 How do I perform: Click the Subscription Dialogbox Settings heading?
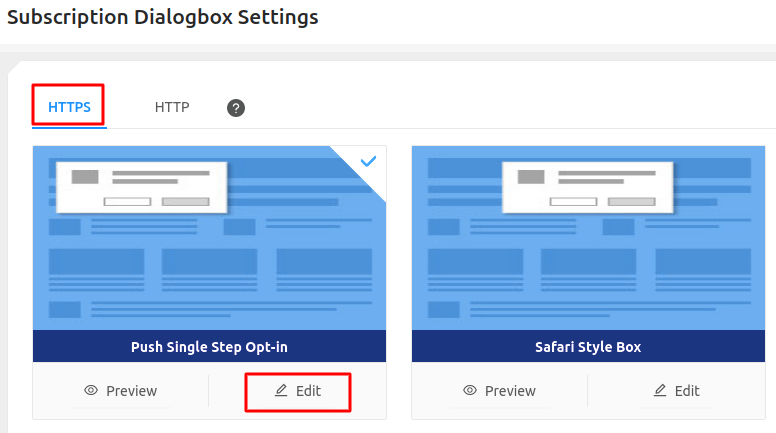[x=163, y=17]
